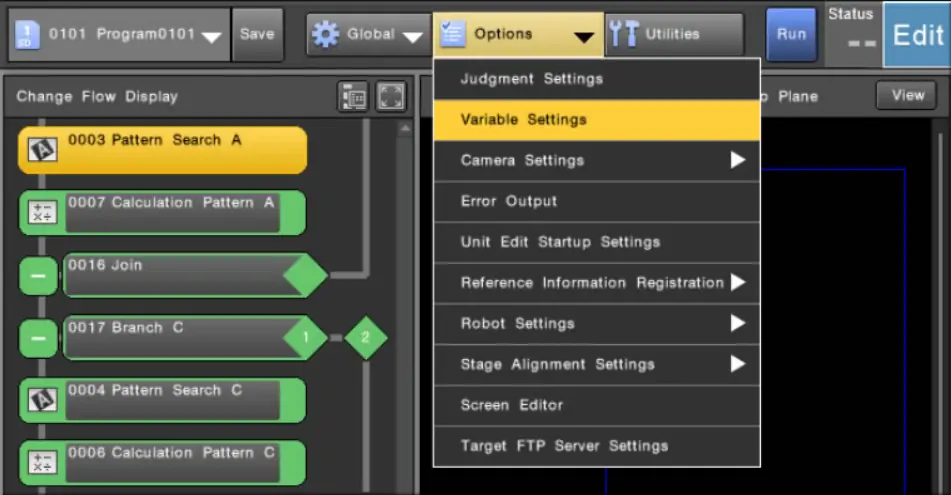Click the Global gear icon
The image size is (951, 495).
click(325, 35)
